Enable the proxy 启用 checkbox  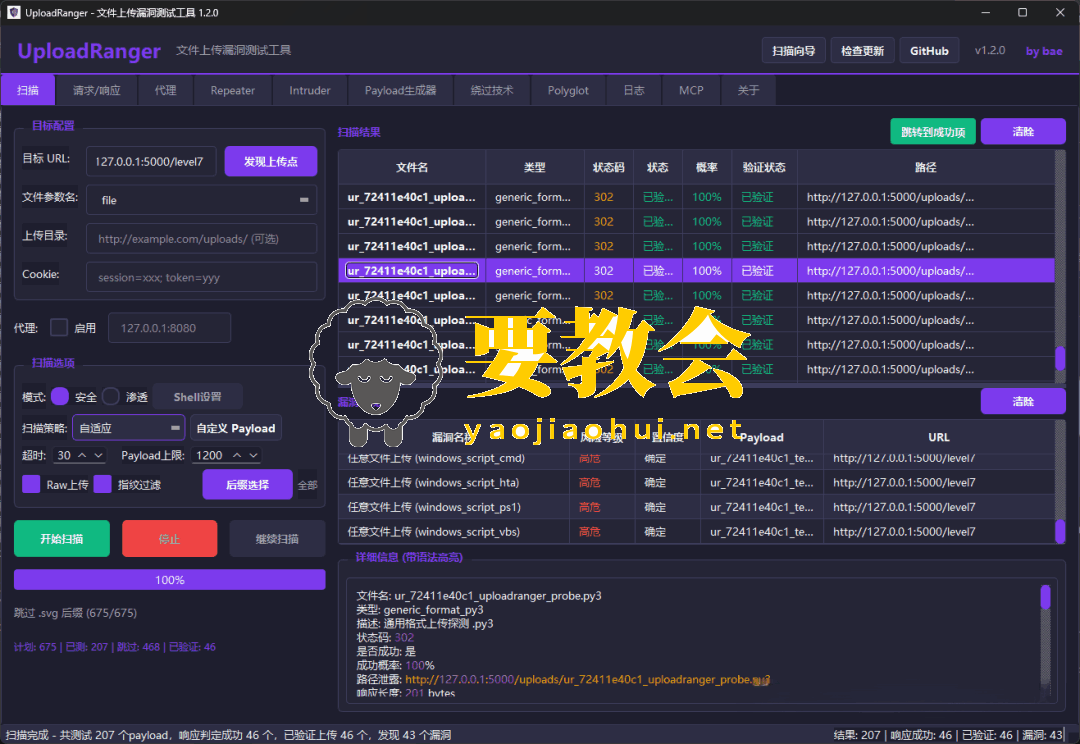click(59, 327)
